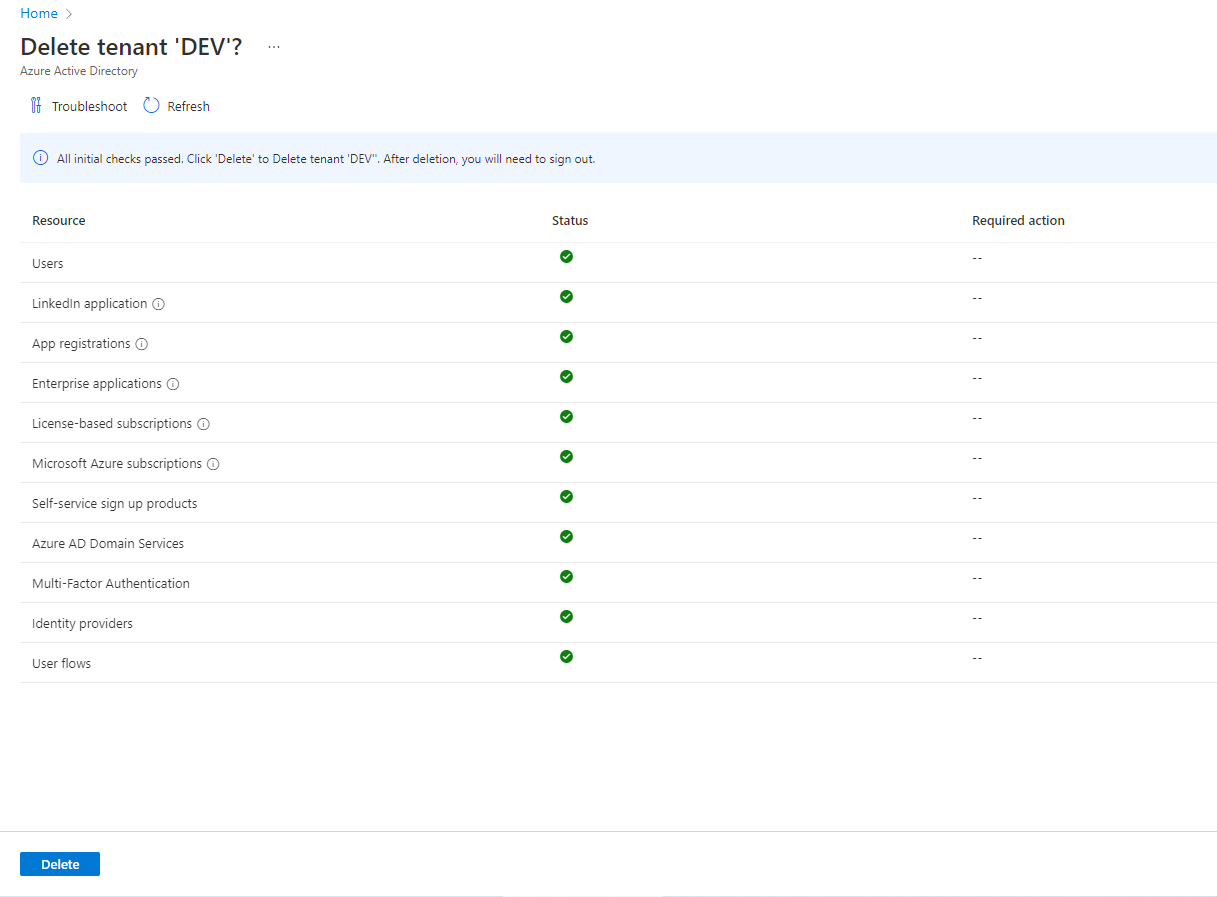Click the green check status for Users
This screenshot has height=897, width=1217.
click(x=566, y=257)
